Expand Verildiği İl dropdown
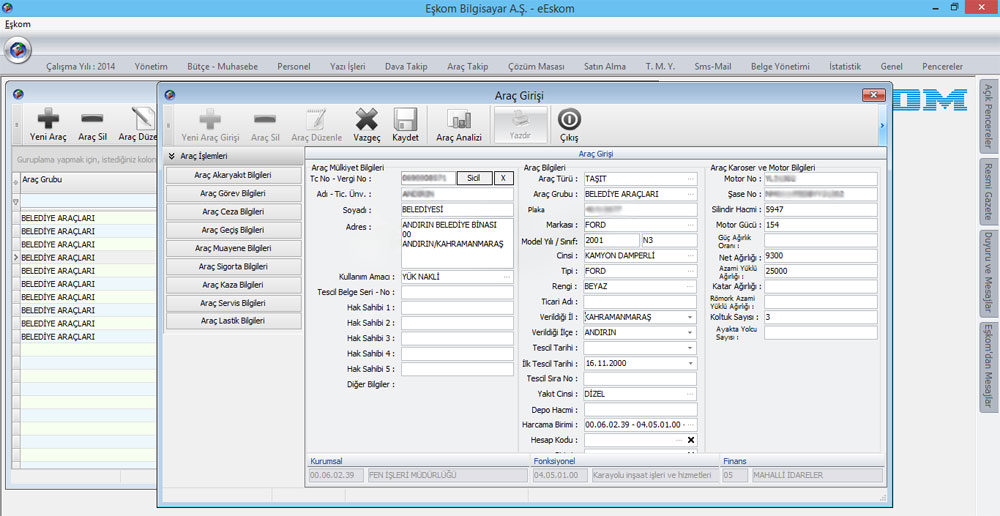1000x516 pixels. point(691,317)
